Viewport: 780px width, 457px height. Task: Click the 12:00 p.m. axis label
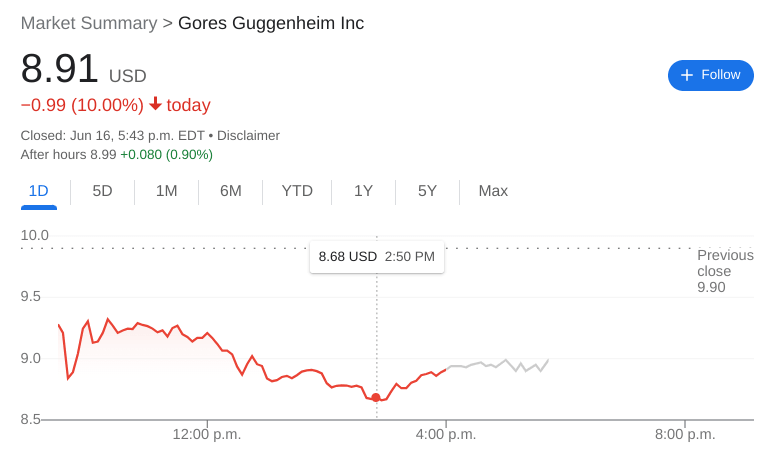click(x=207, y=434)
